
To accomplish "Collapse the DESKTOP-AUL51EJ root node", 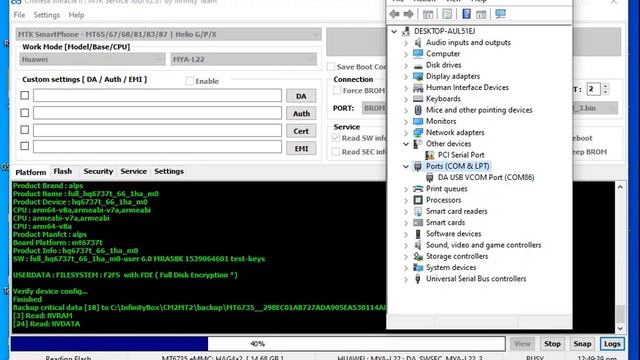I will tap(394, 31).
